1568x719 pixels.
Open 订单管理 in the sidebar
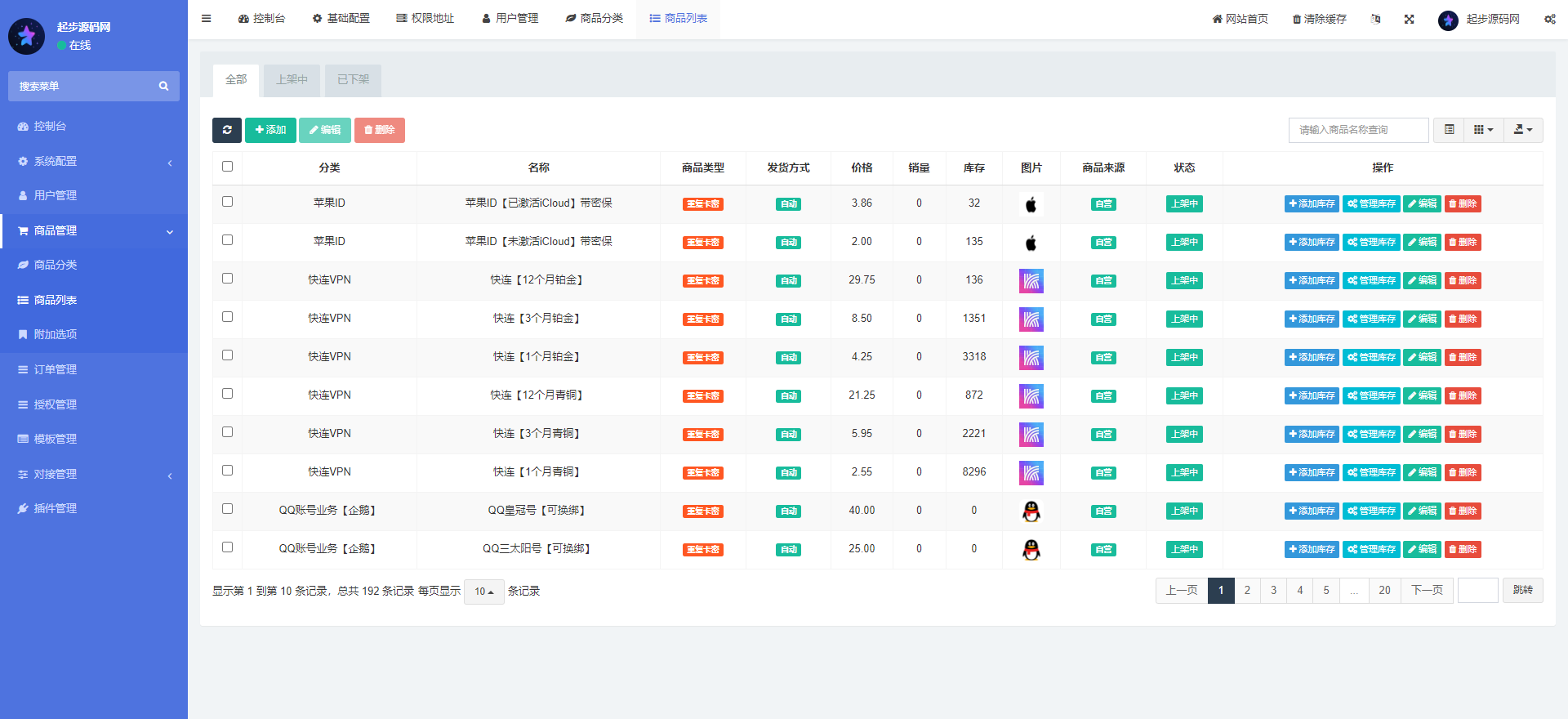click(55, 369)
